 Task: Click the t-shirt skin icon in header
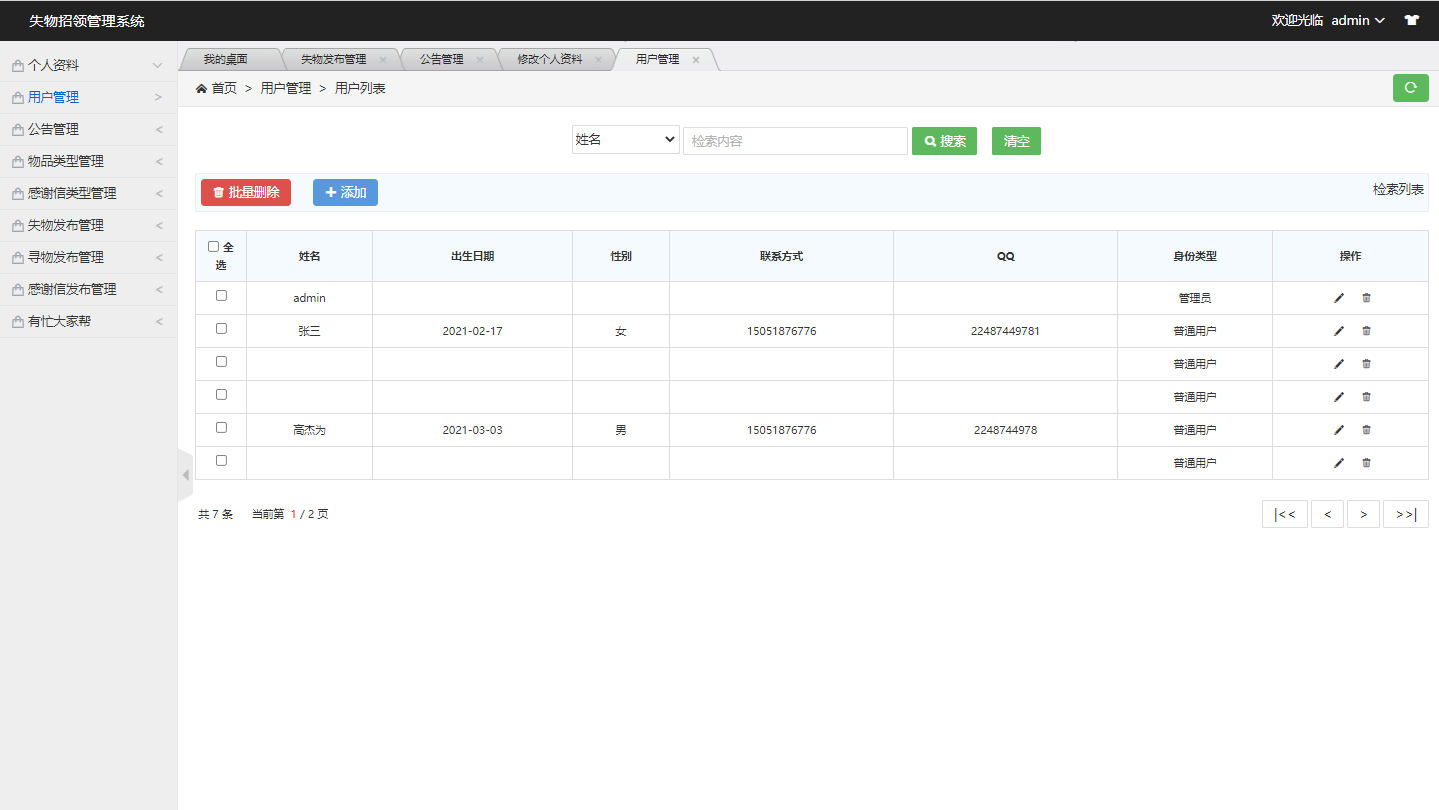1411,20
